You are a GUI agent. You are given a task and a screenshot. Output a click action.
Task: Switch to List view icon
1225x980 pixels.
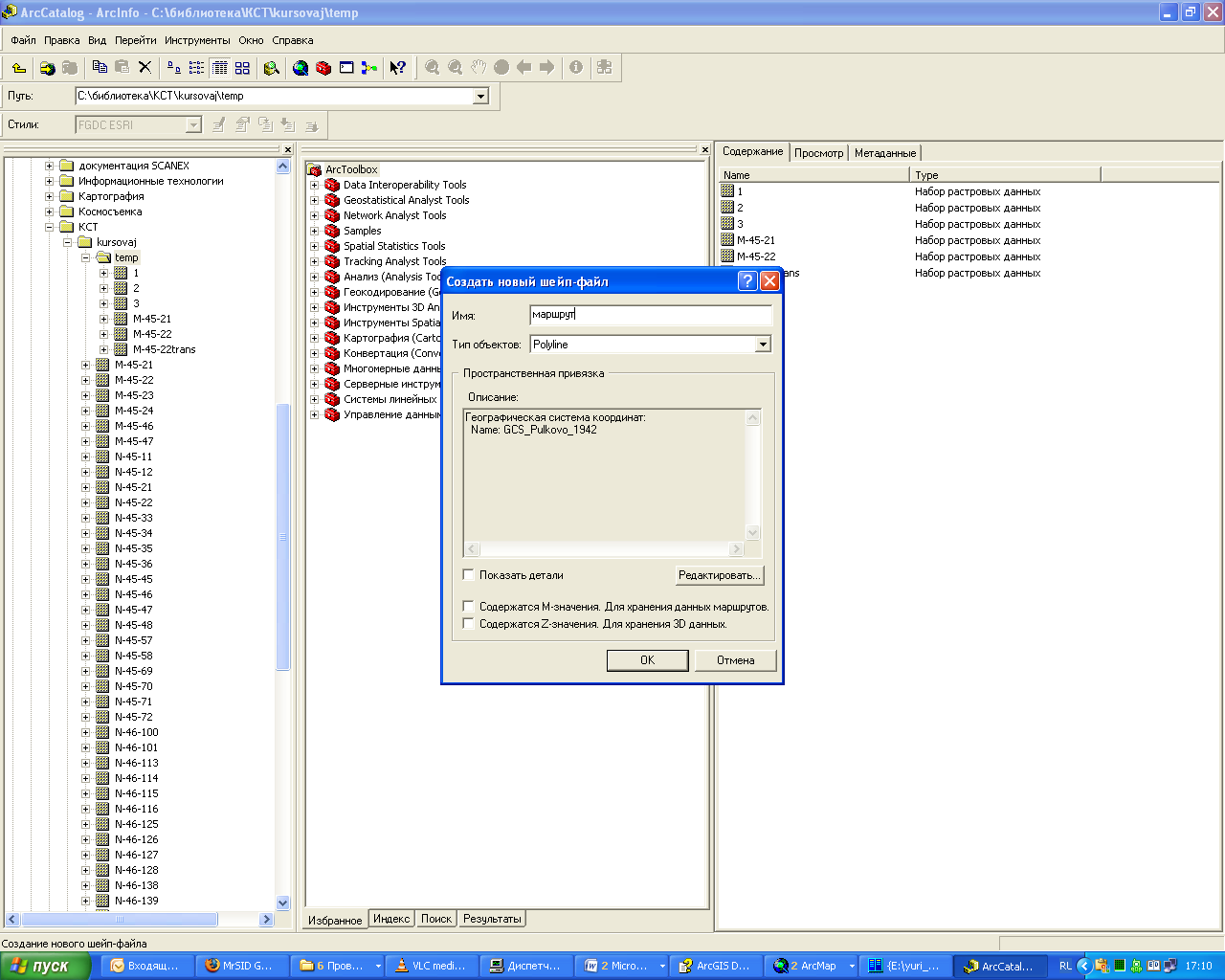coord(196,67)
